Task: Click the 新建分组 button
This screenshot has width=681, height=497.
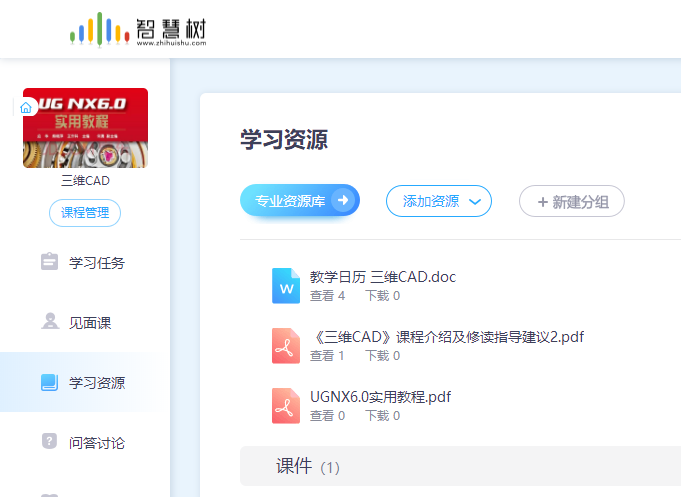Action: (571, 201)
